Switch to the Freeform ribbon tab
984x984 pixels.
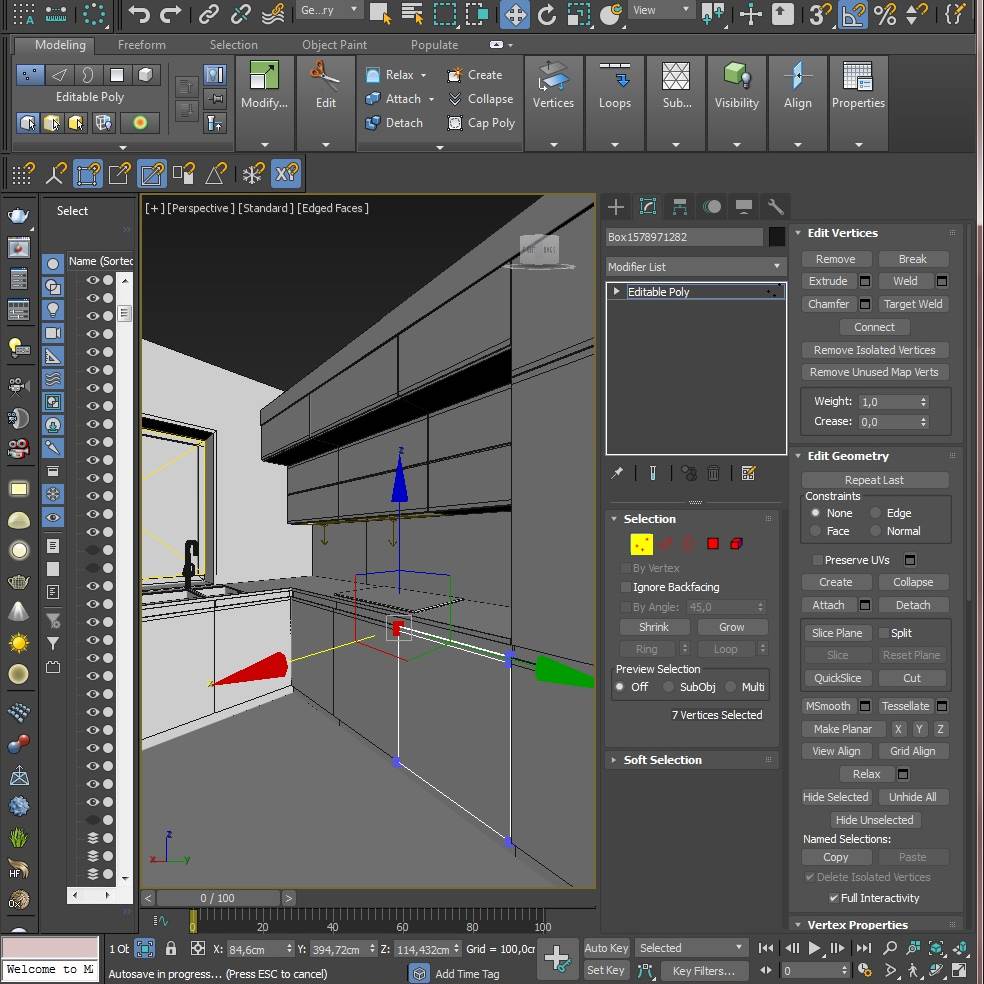coord(142,45)
